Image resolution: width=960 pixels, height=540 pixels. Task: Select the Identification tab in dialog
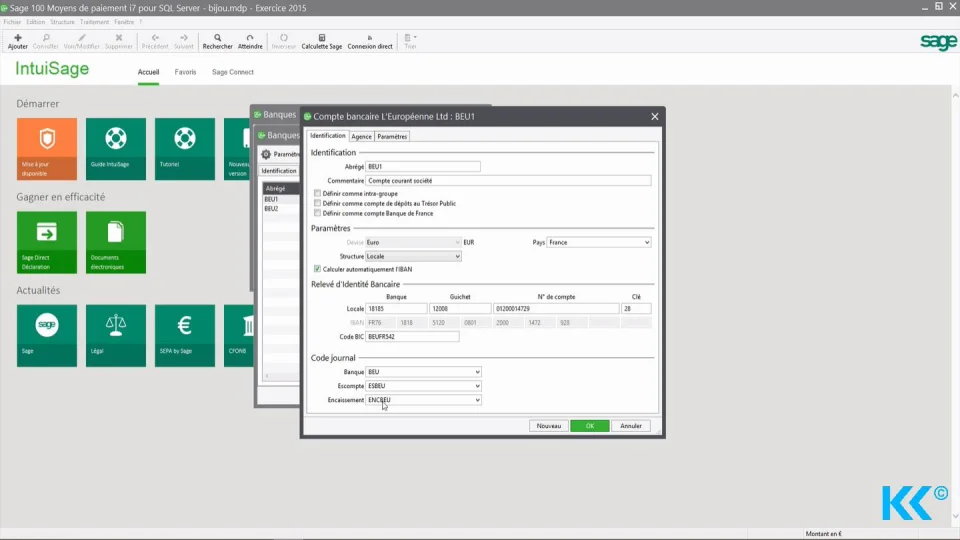pos(328,136)
